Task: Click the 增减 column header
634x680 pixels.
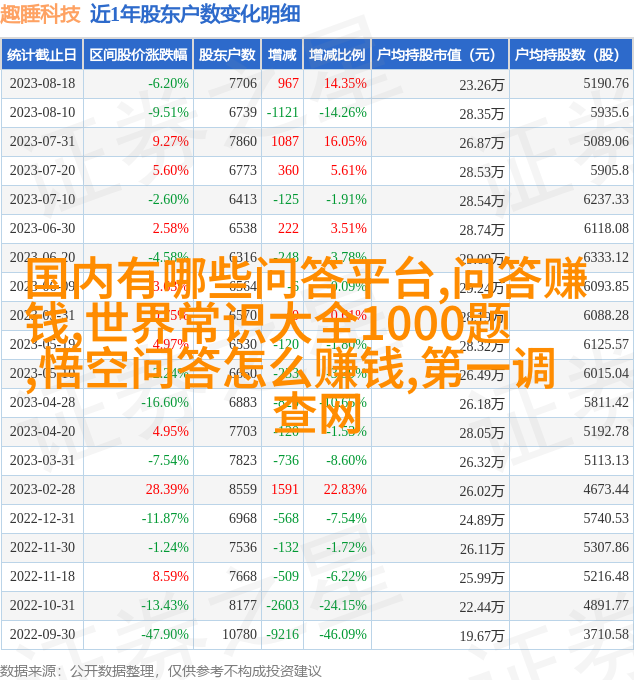Action: [x=282, y=55]
